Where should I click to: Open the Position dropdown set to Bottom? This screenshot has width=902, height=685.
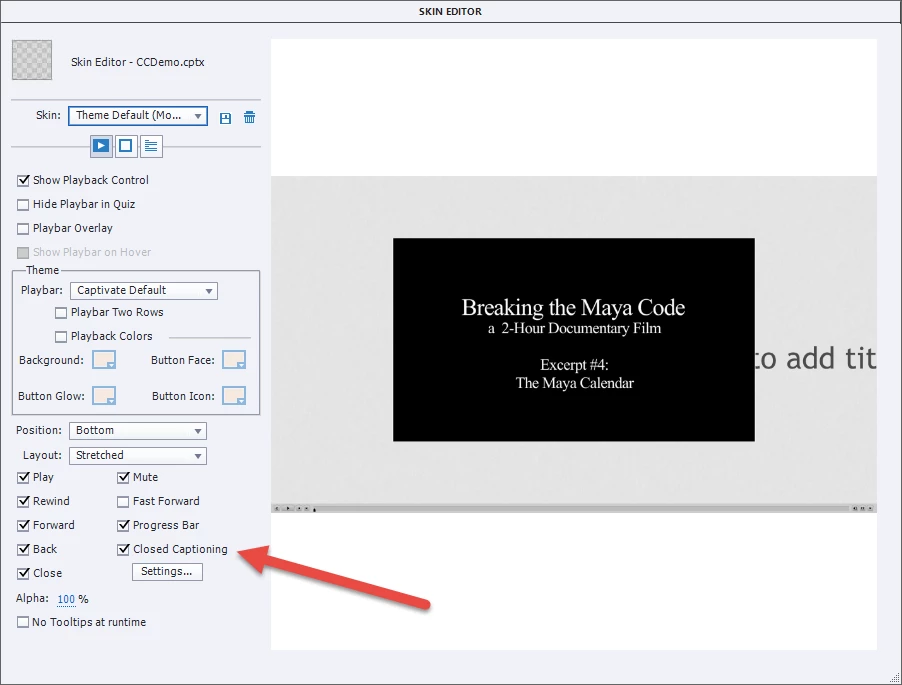pyautogui.click(x=137, y=431)
